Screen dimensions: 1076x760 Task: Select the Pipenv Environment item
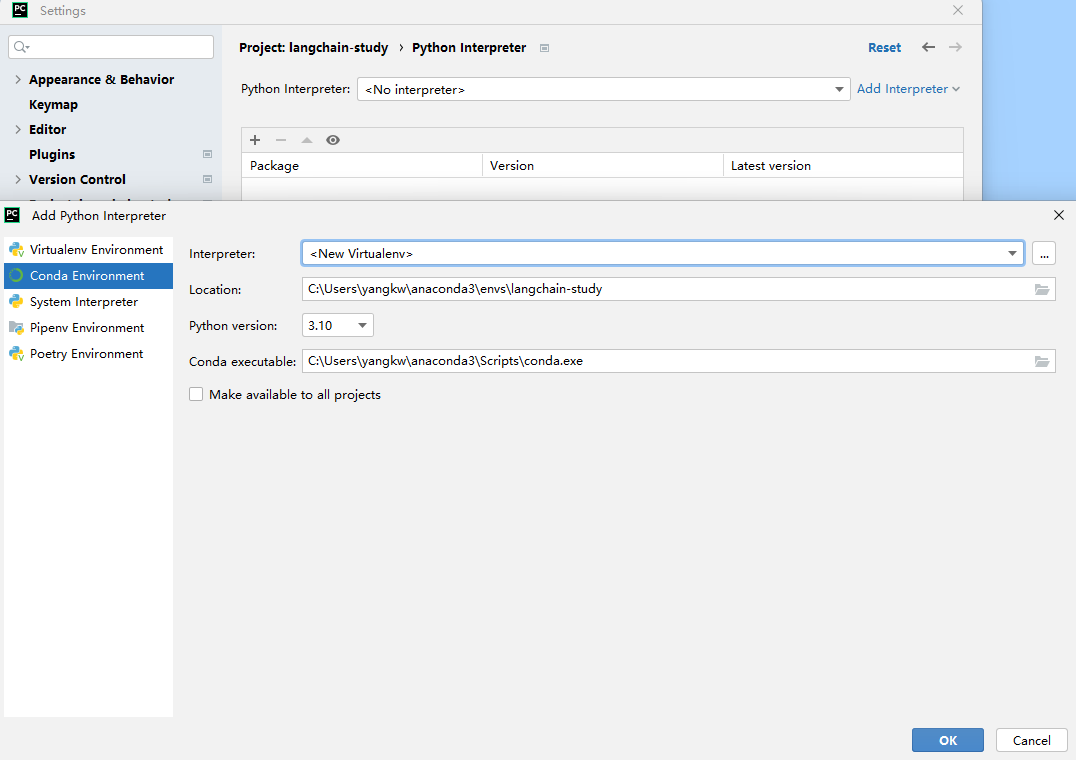click(89, 328)
